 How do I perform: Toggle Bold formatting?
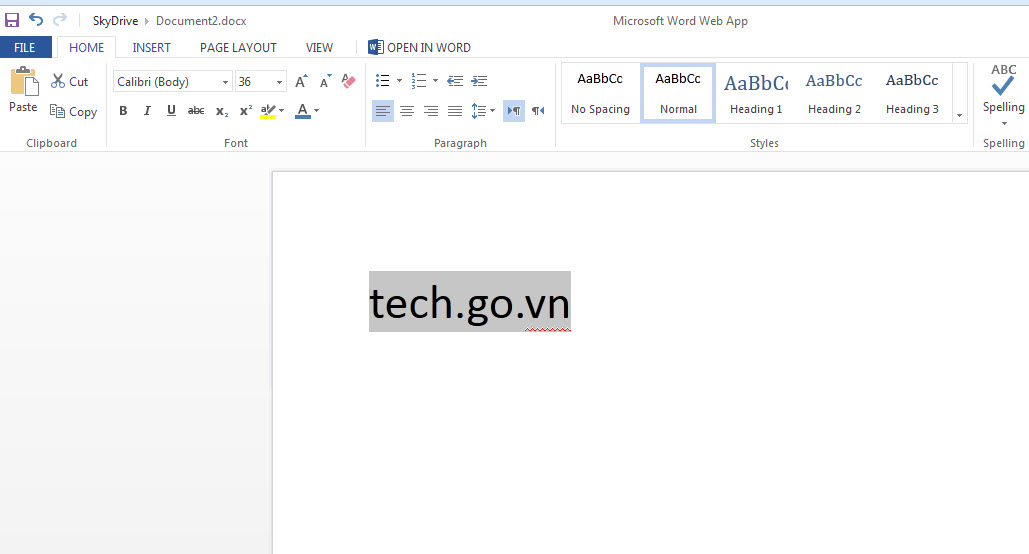pyautogui.click(x=123, y=111)
